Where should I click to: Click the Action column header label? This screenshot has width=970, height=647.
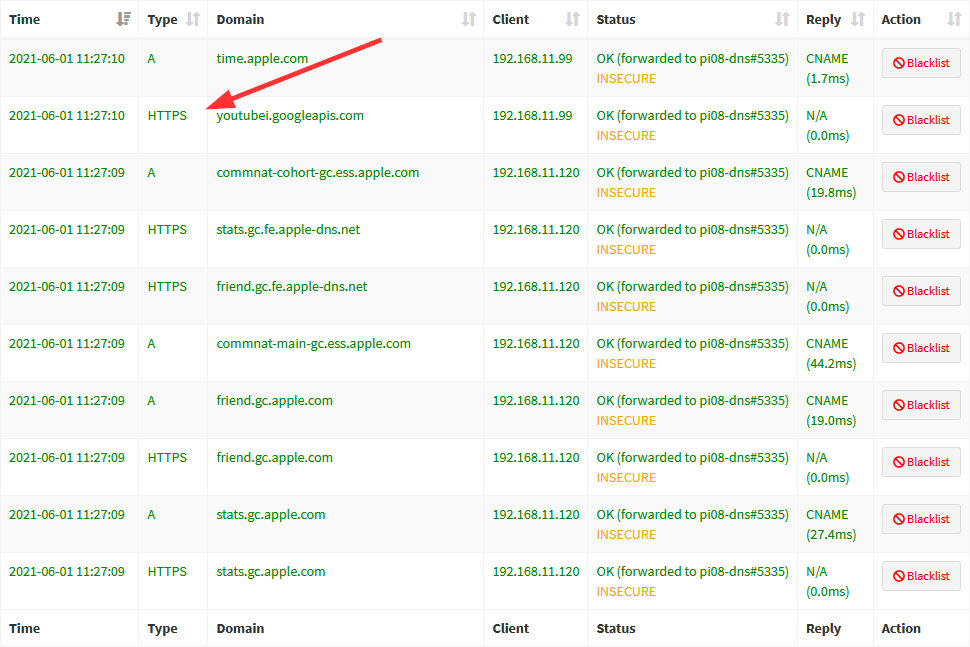(x=901, y=19)
